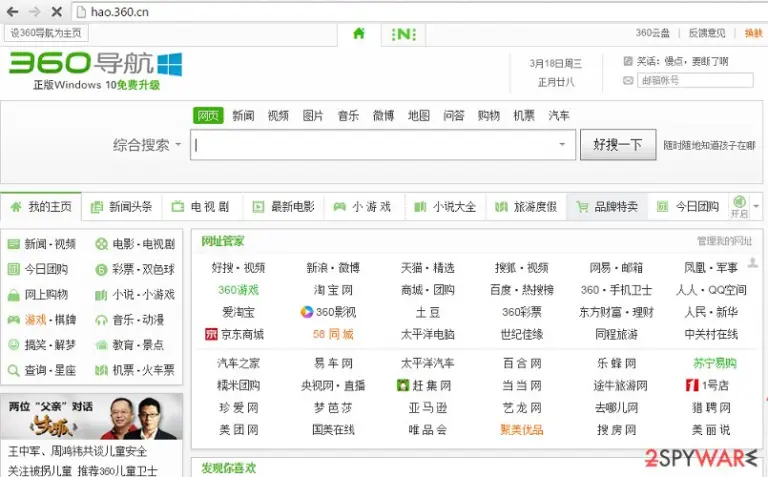The height and width of the screenshot is (477, 768).
Task: Click 设360导航为主页 button
Action: pos(46,33)
